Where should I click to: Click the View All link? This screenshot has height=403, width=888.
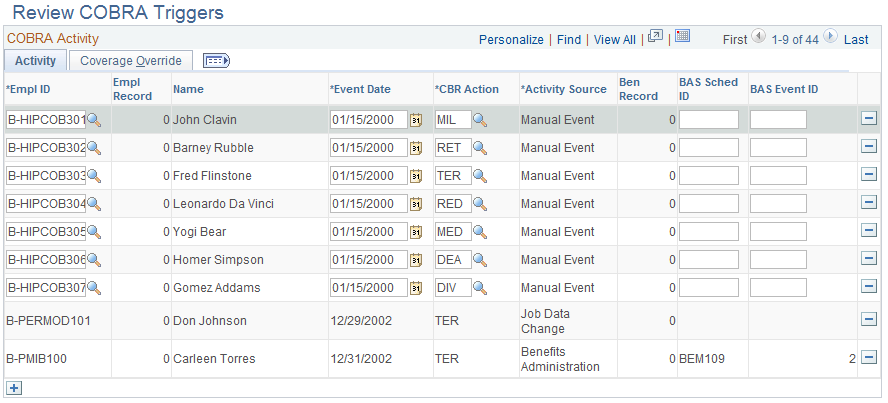614,40
